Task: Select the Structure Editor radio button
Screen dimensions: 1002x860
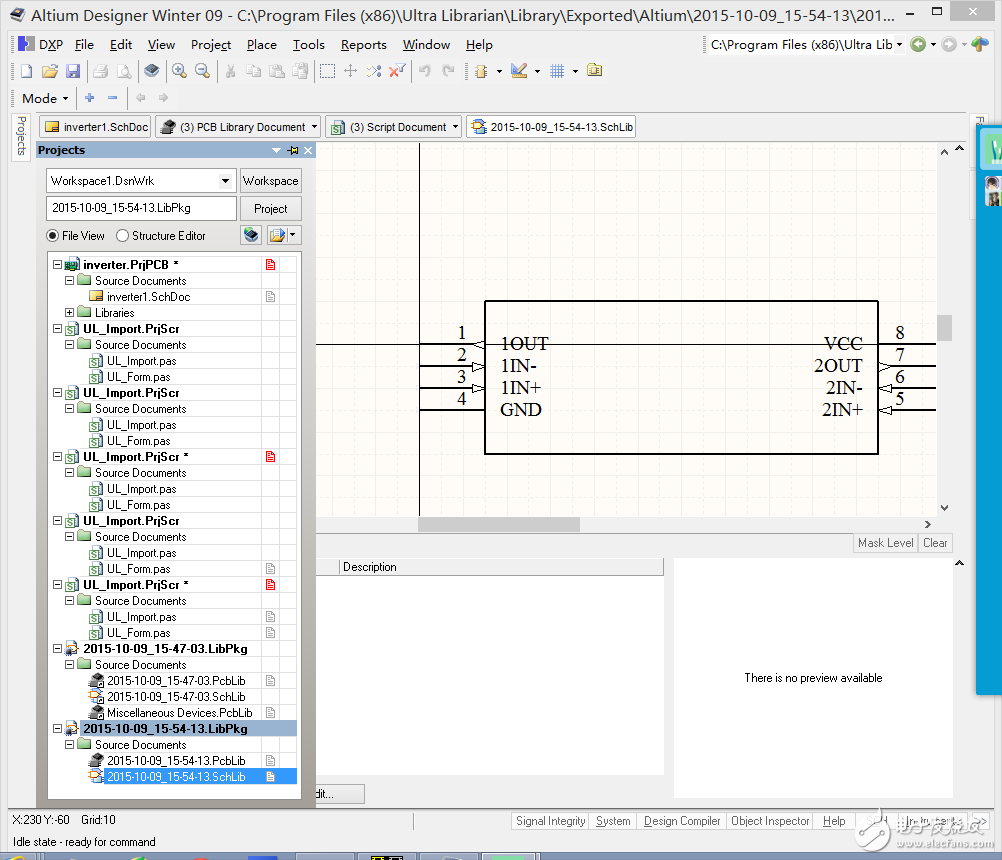Action: click(122, 236)
